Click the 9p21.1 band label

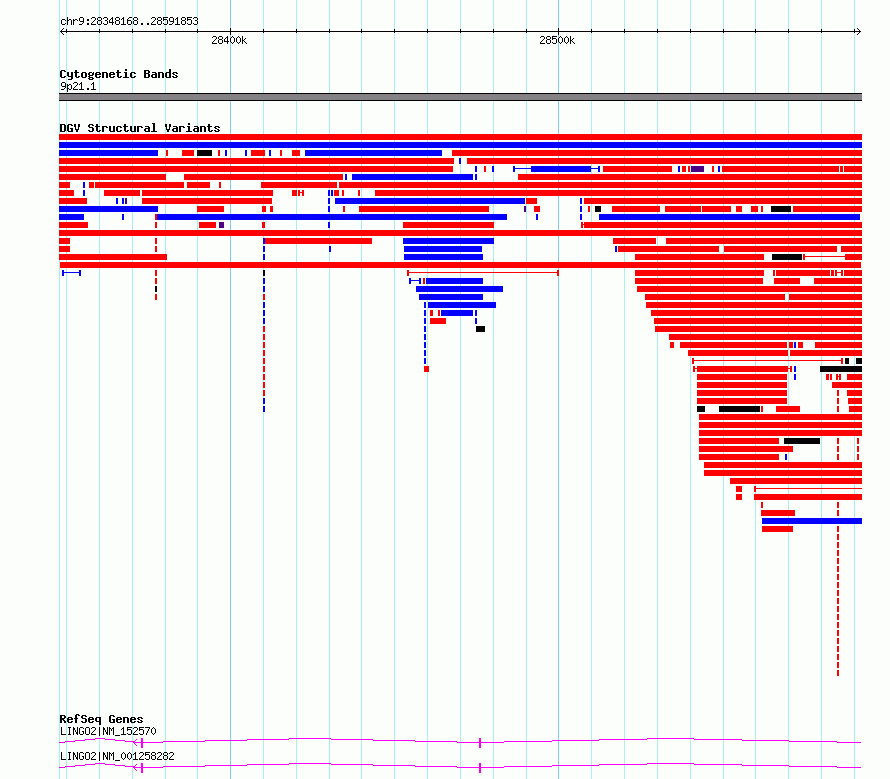[78, 86]
